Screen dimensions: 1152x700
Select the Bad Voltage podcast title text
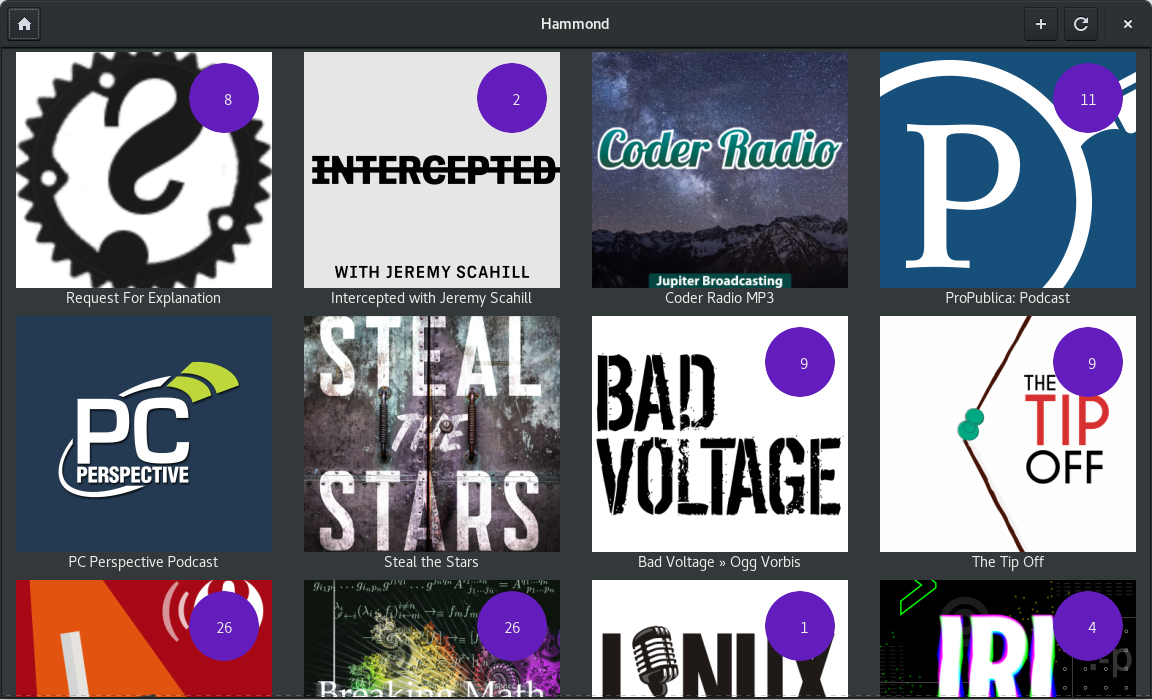tap(719, 561)
